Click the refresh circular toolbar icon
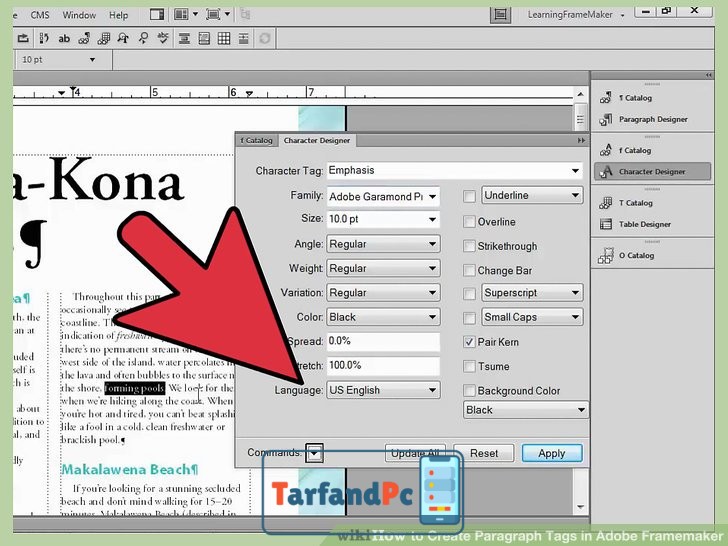Screen dimensions: 728x546 point(265,39)
